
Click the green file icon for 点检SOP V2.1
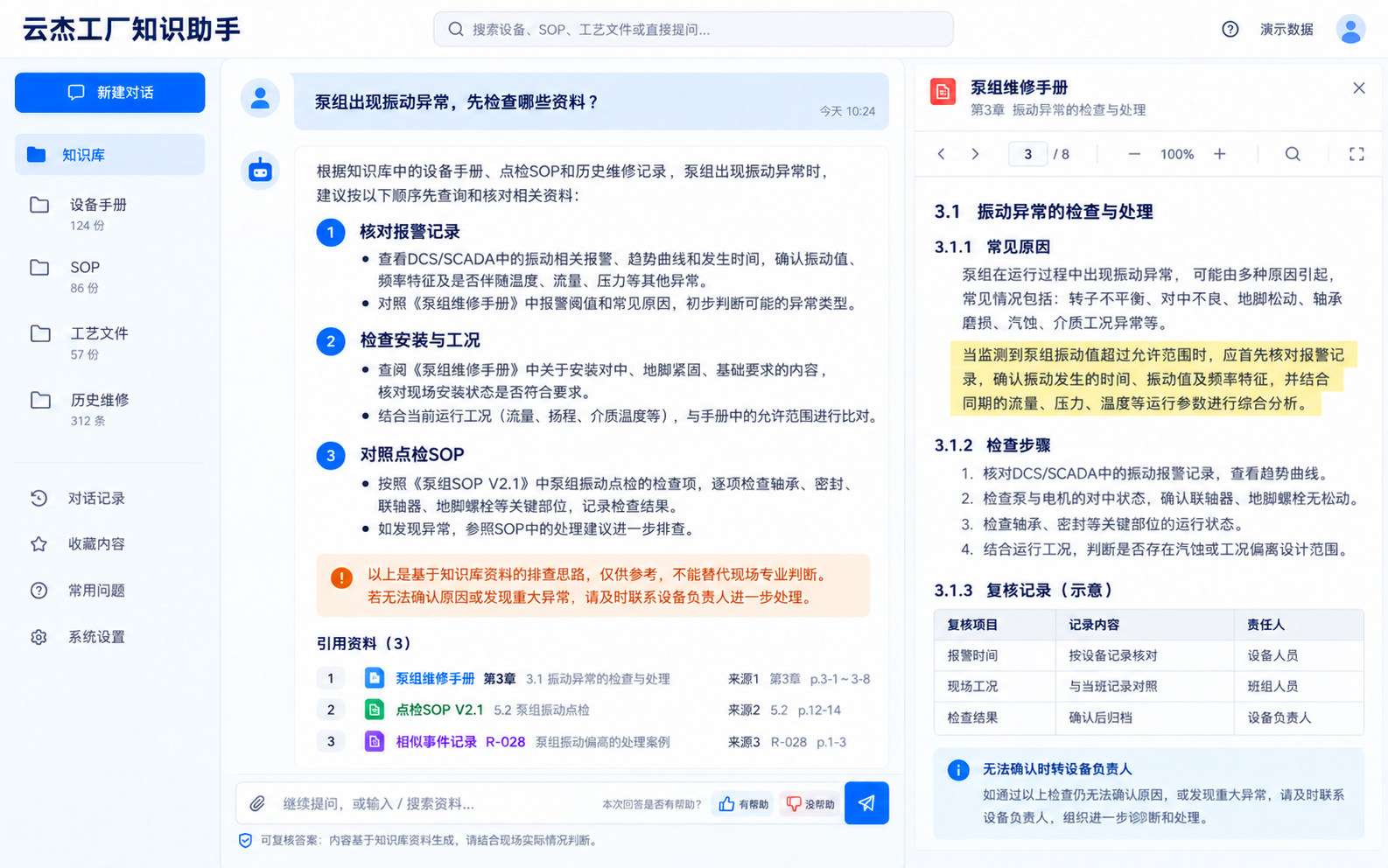(x=375, y=710)
